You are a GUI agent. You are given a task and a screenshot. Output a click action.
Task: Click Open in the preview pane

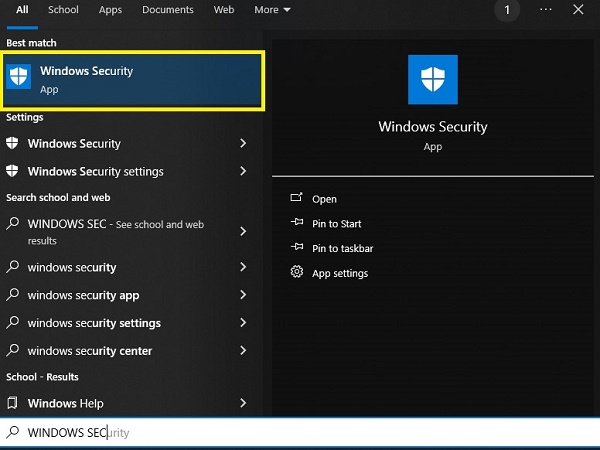point(324,199)
